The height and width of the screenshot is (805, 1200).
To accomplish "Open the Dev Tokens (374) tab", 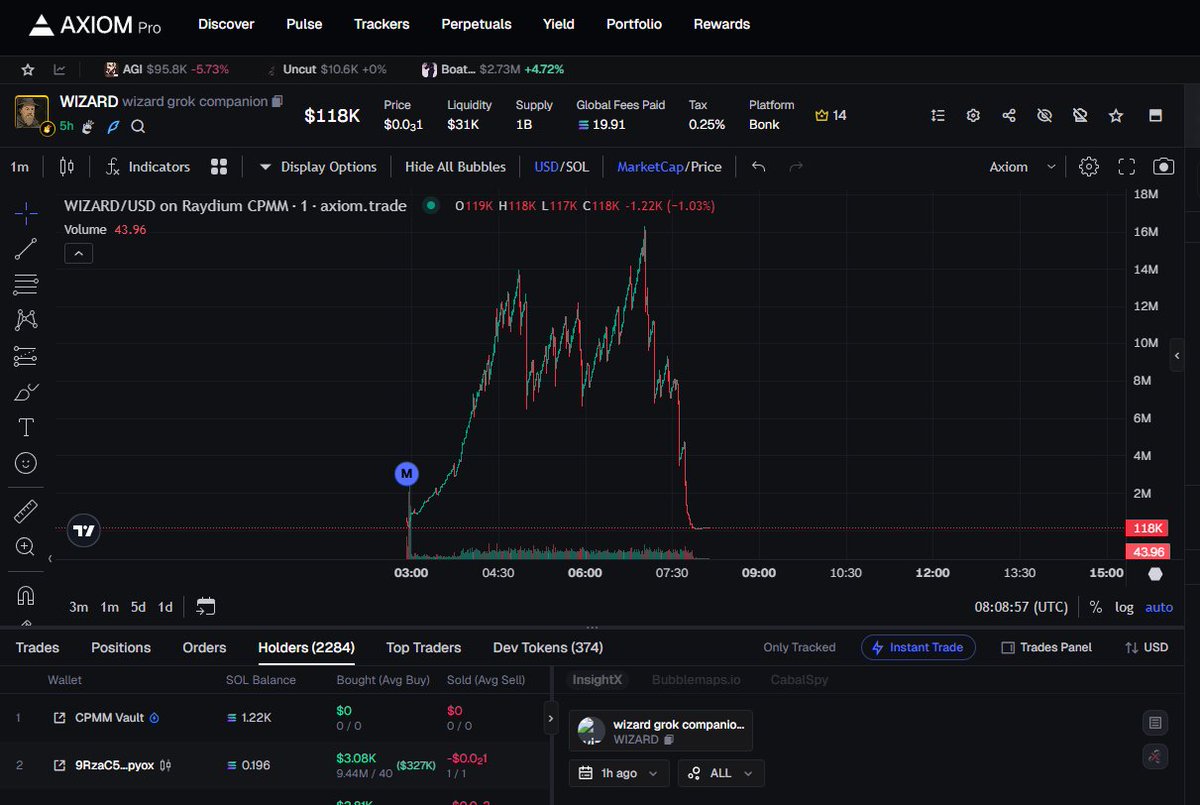I will pos(548,647).
